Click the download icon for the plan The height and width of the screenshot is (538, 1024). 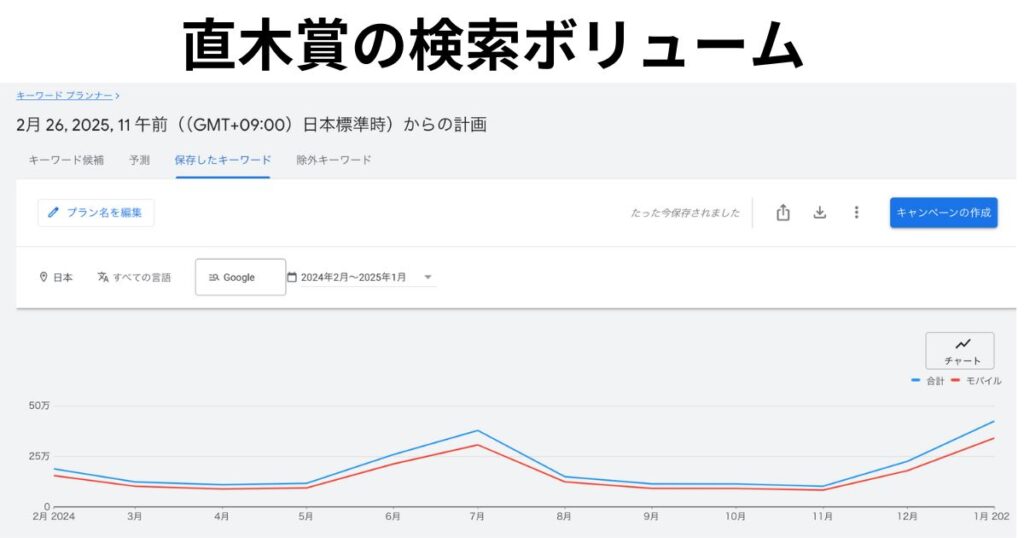820,212
